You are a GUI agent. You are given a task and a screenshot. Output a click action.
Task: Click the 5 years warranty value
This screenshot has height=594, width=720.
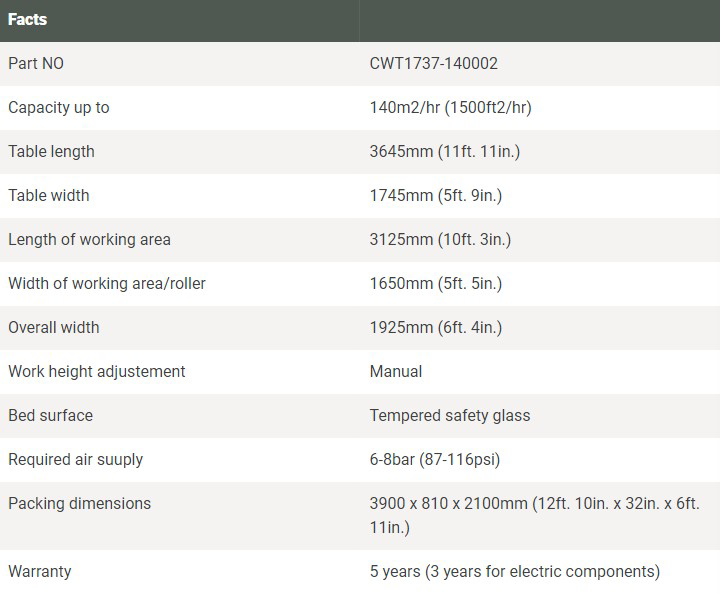(515, 572)
